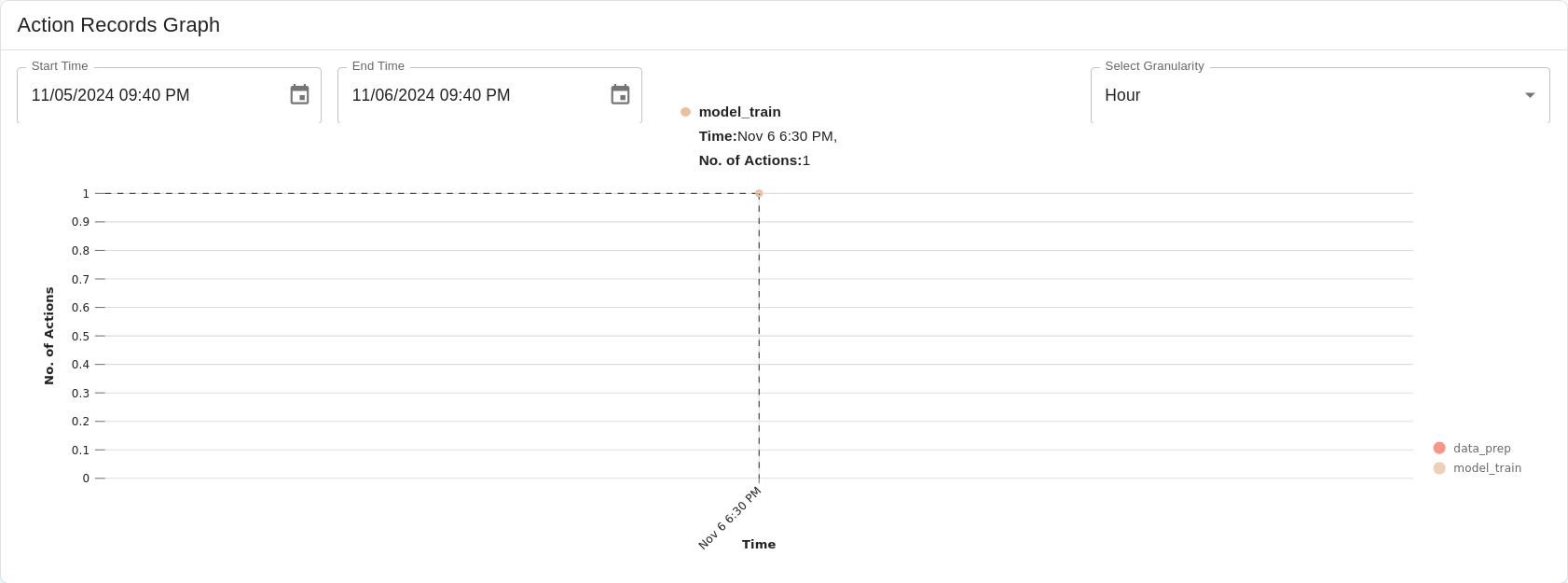Click the data_prep red legend dot

[1439, 448]
